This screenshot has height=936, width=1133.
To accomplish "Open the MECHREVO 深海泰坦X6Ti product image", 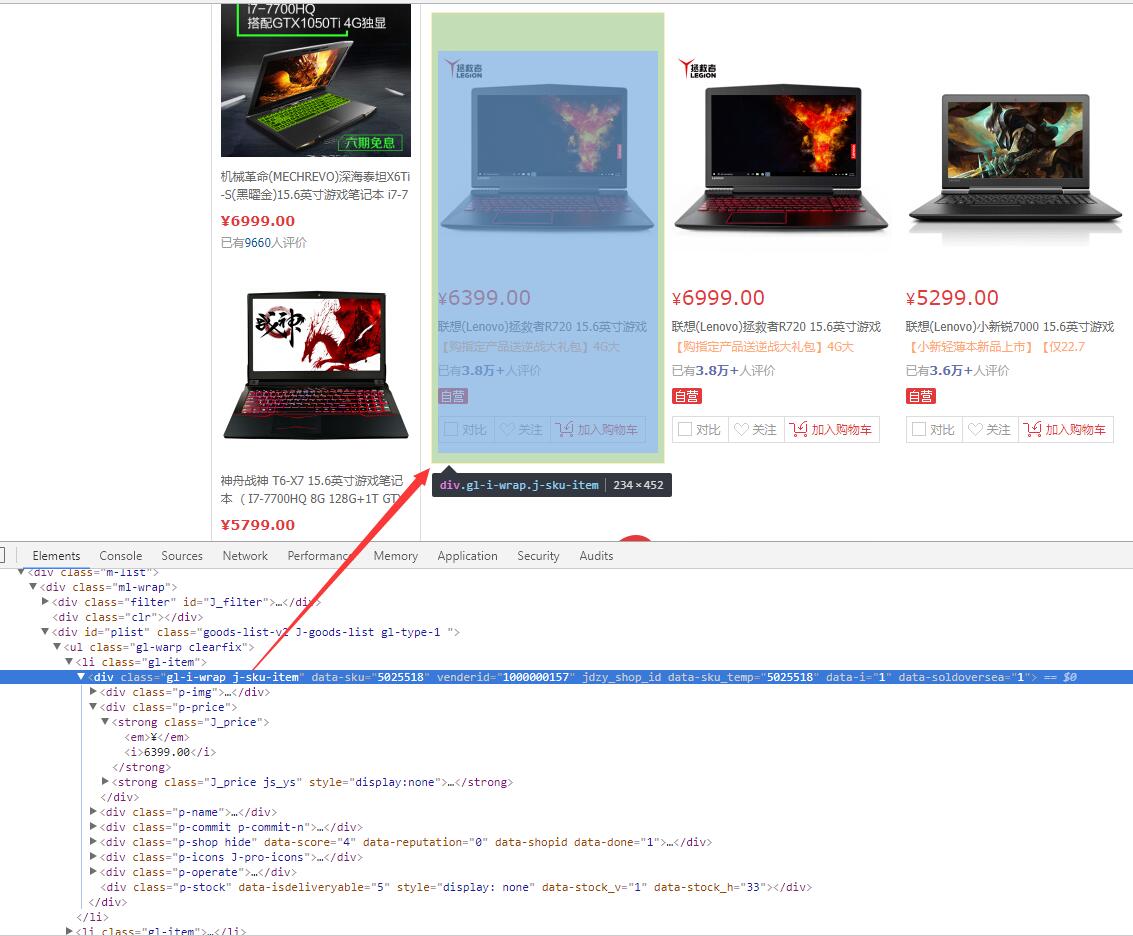I will (x=316, y=80).
